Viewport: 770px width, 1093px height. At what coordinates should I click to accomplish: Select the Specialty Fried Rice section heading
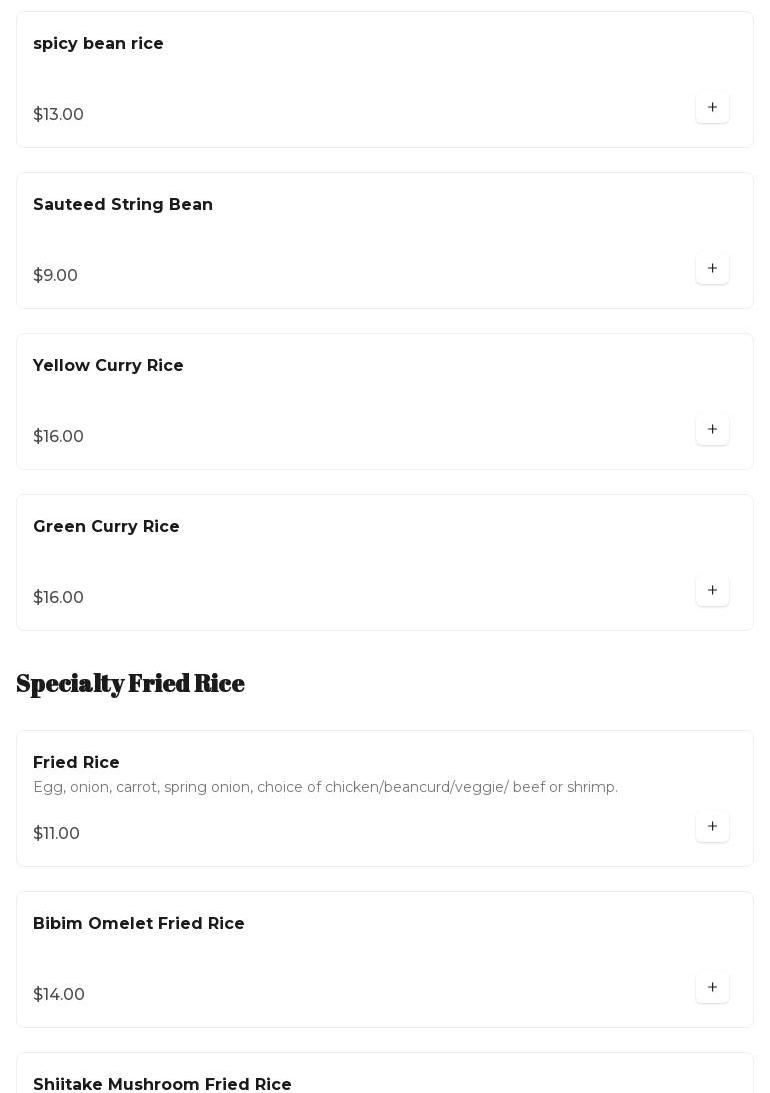130,683
